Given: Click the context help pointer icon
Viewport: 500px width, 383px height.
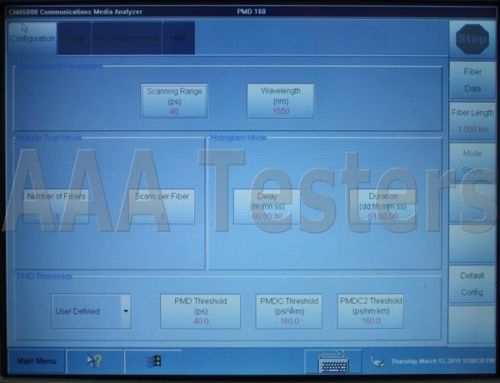Looking at the screenshot, I should (95, 361).
